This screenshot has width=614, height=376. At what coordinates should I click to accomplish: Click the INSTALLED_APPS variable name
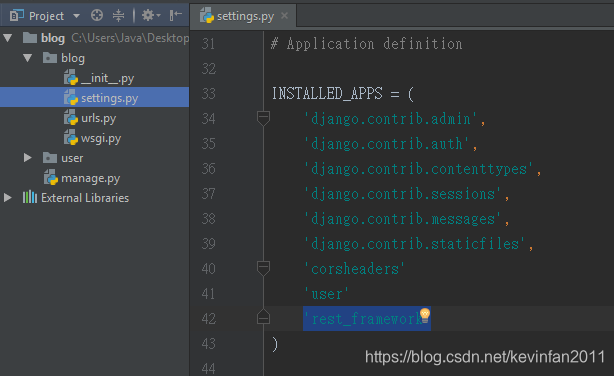(327, 94)
